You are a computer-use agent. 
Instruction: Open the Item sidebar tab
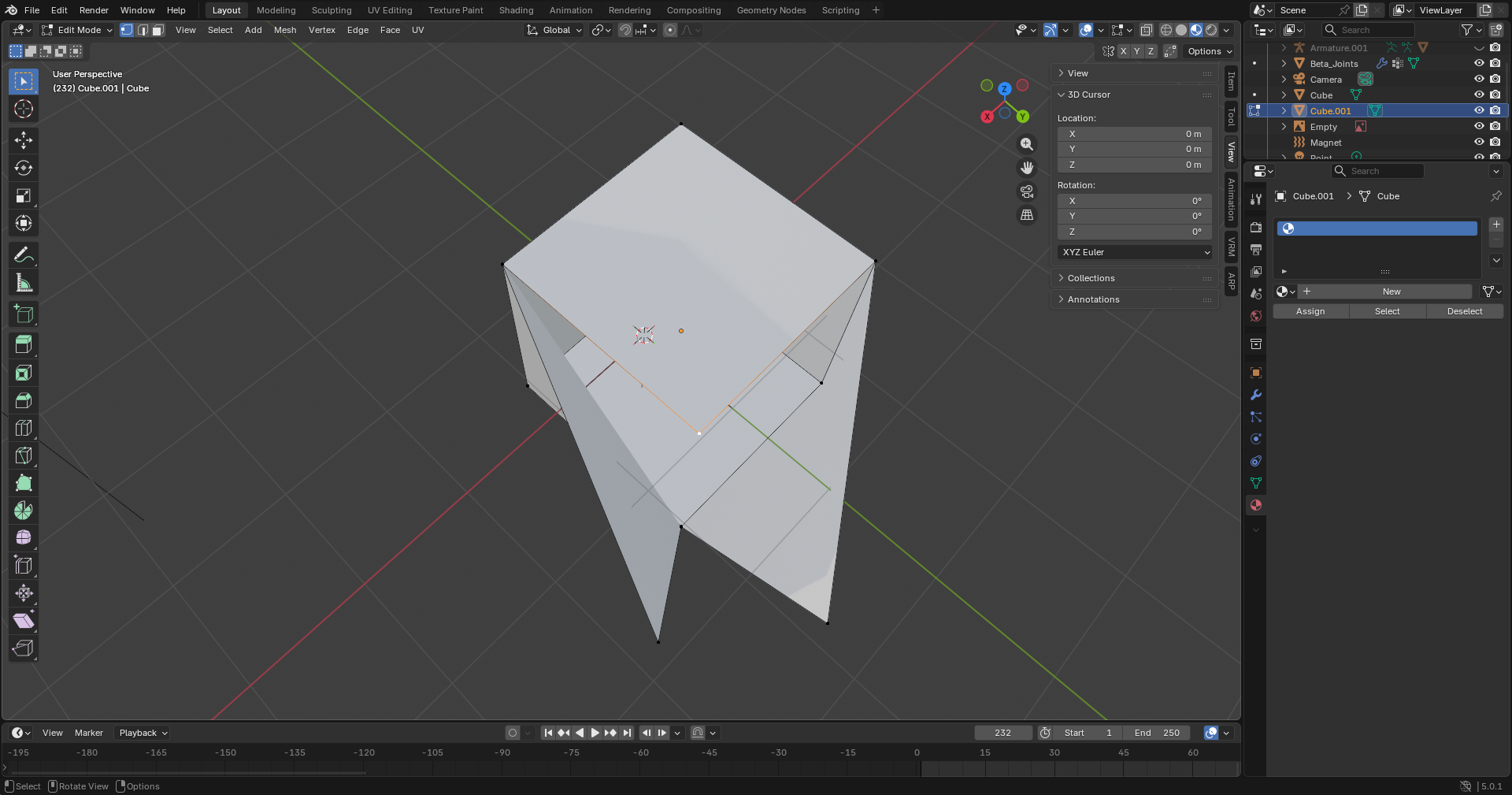[x=1231, y=81]
